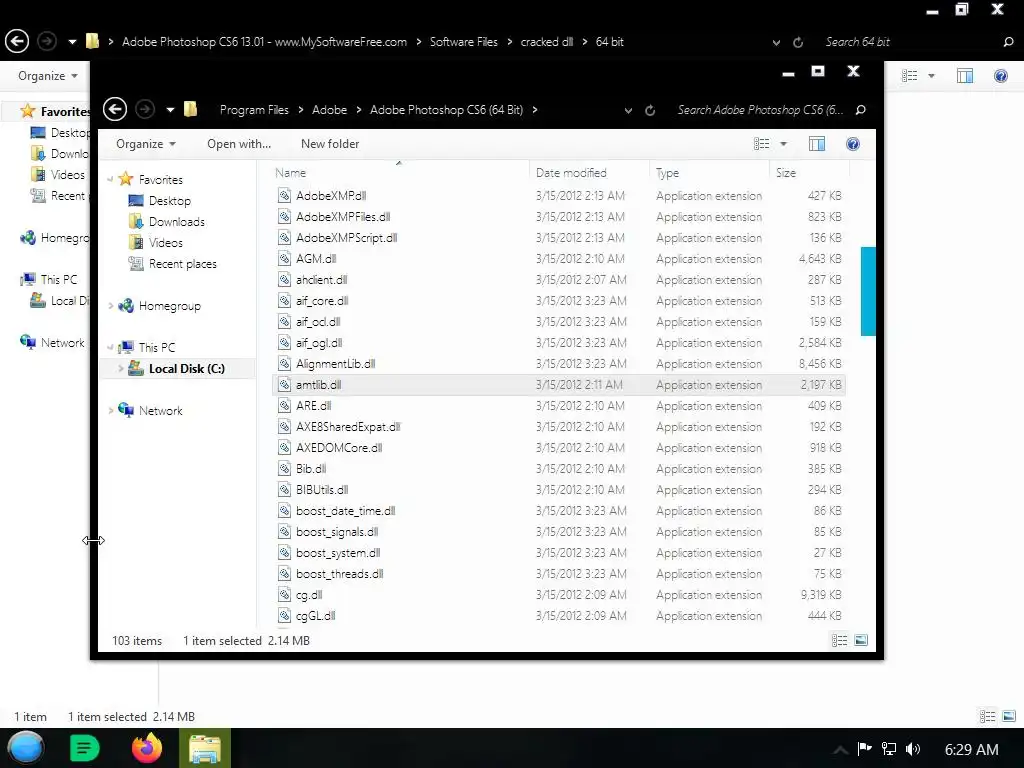Screen dimensions: 1024x768
Task: Select ahclient.dll file icon
Action: pyautogui.click(x=284, y=280)
